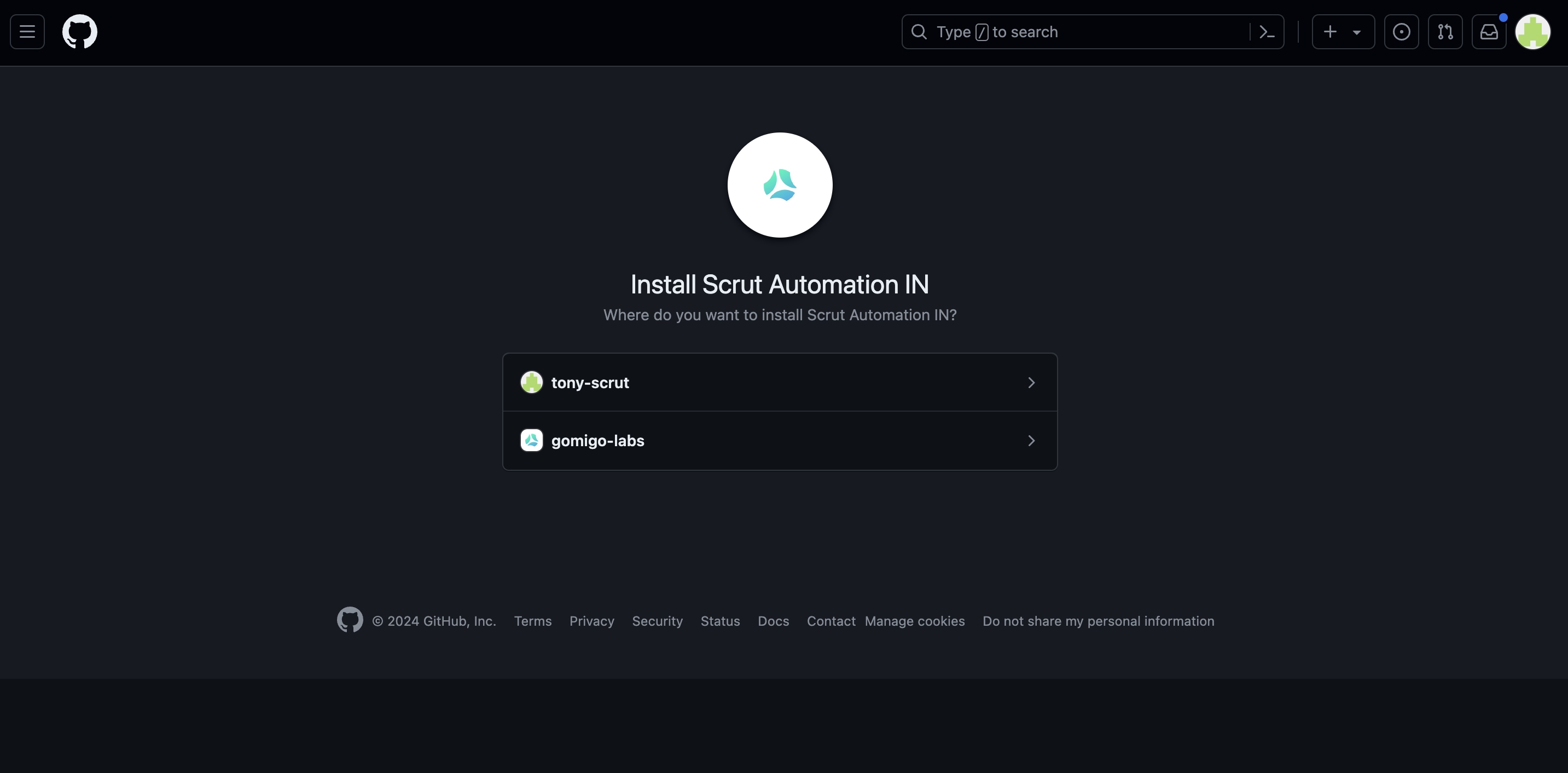Open the command palette icon
1568x773 pixels.
click(1267, 32)
